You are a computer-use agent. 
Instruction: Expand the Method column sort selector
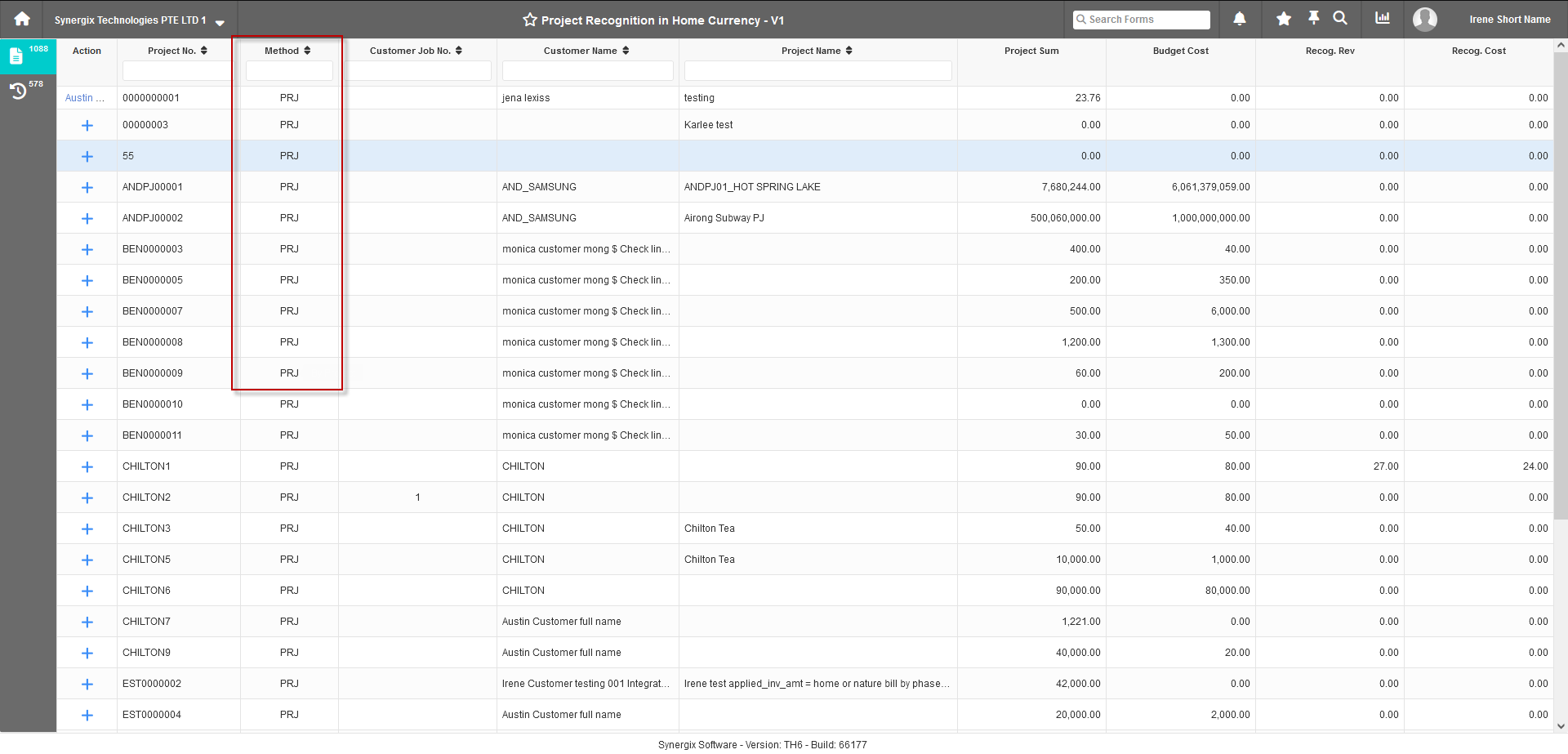tap(308, 50)
